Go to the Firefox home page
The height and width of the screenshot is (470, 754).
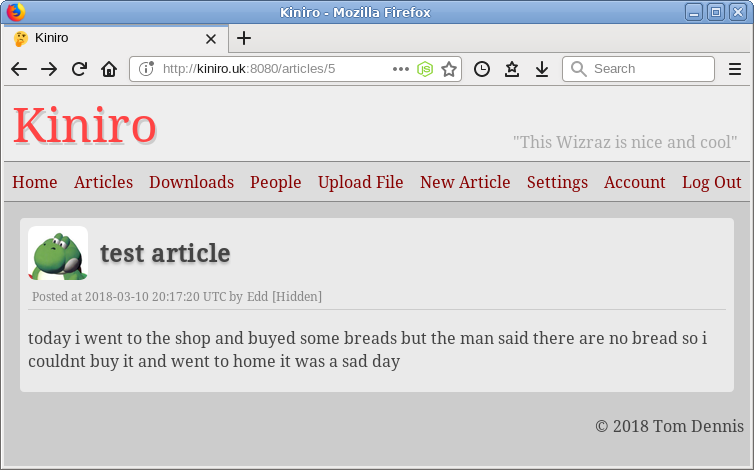point(109,69)
